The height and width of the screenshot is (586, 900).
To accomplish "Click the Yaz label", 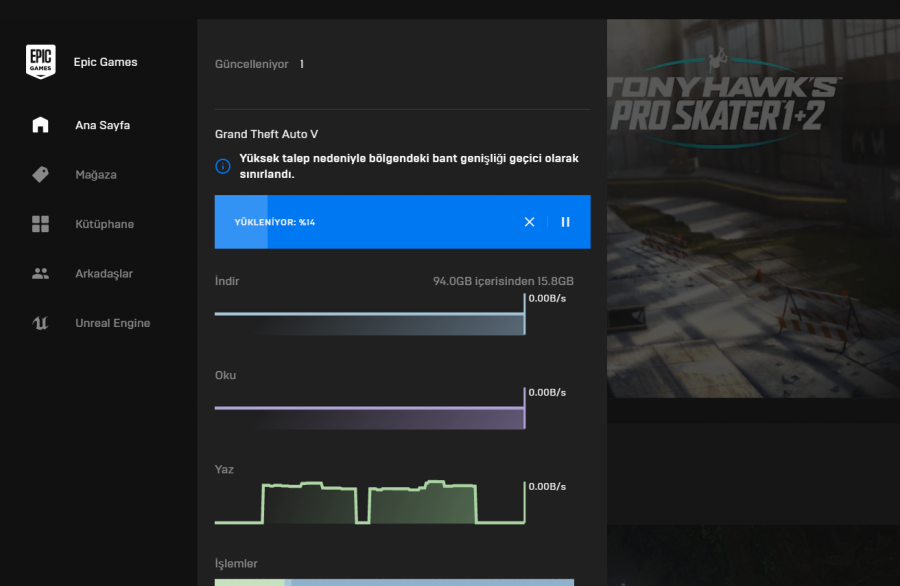I will (224, 469).
